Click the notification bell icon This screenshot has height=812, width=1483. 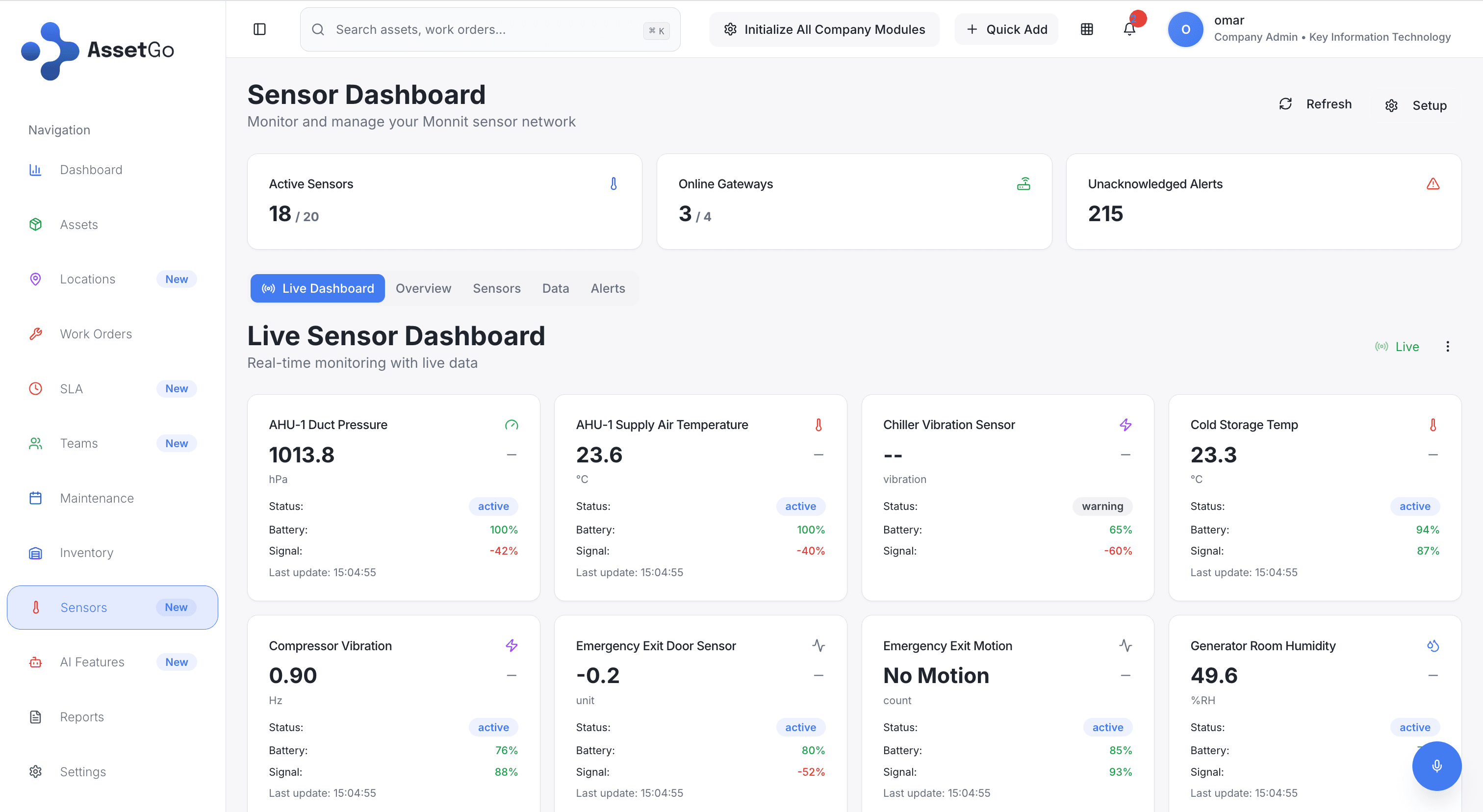pyautogui.click(x=1129, y=29)
